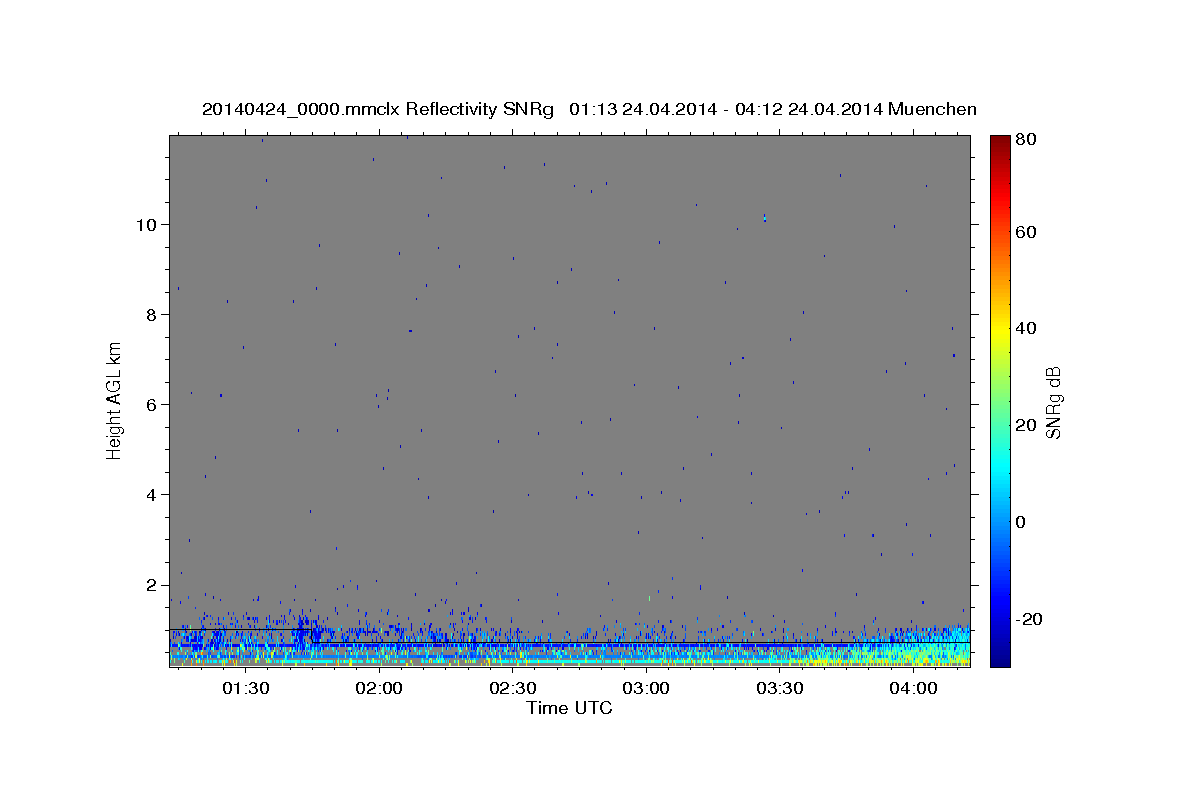Click the 02:30 time tick label
The width and height of the screenshot is (1200, 800).
(x=512, y=688)
